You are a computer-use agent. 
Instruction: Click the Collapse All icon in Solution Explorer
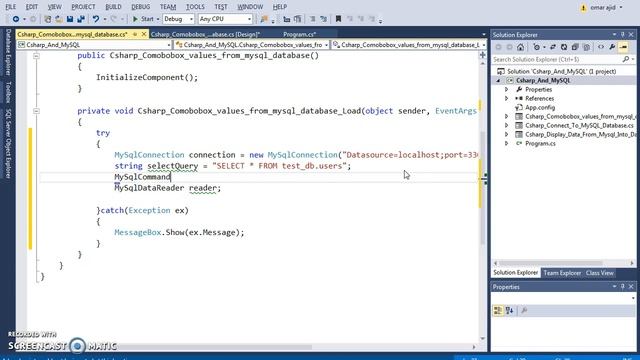tap(575, 47)
